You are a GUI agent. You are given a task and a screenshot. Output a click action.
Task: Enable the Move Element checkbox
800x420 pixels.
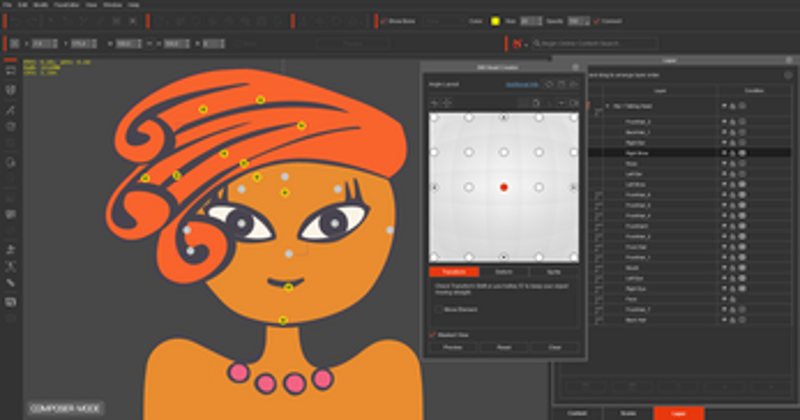coord(438,309)
